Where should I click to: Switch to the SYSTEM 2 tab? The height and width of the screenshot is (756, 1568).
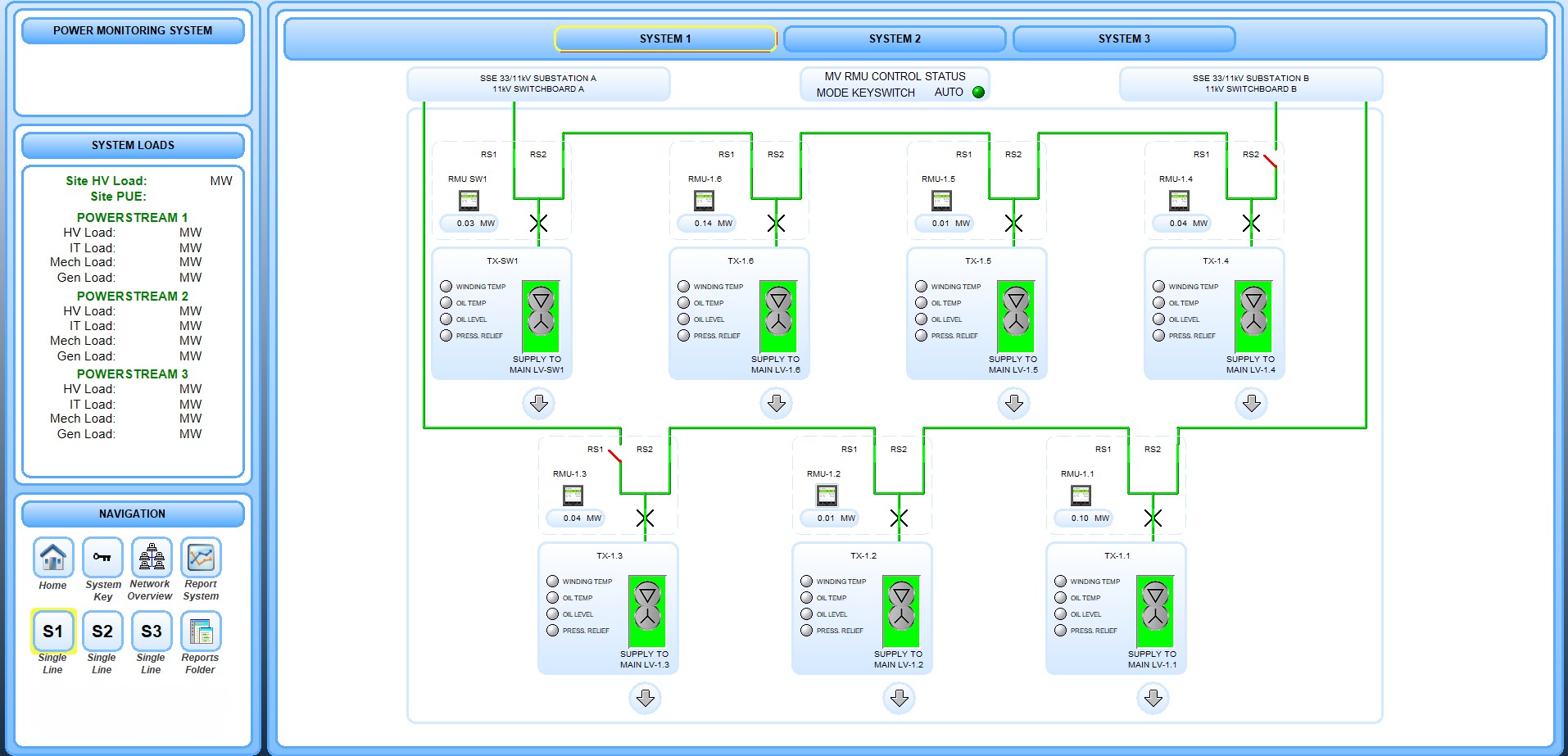[x=895, y=38]
